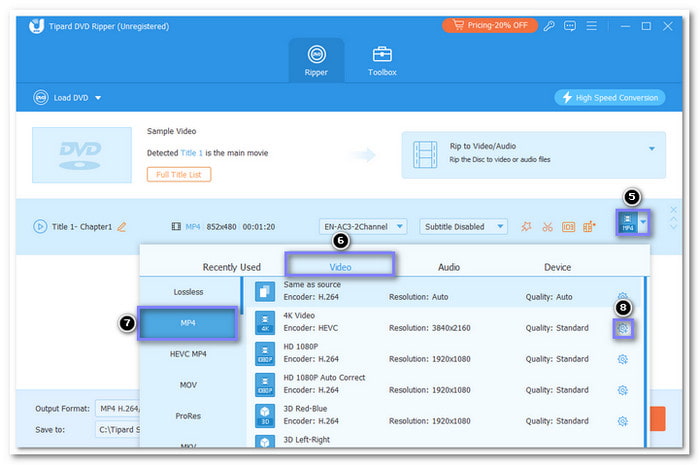Click the HD 1080P Auto Correct icon

coord(265,385)
